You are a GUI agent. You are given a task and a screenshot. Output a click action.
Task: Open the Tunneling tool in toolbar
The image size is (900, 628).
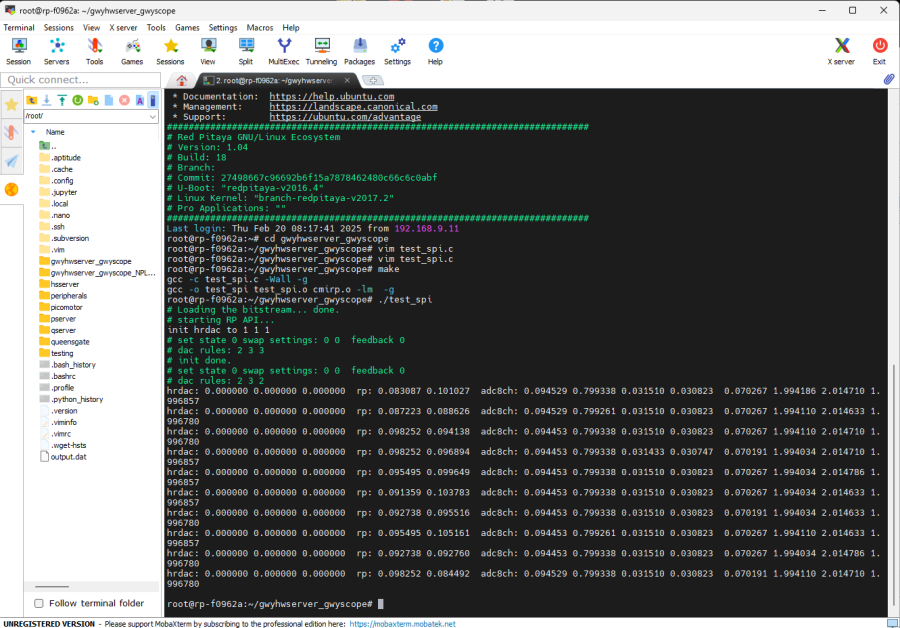pyautogui.click(x=321, y=51)
